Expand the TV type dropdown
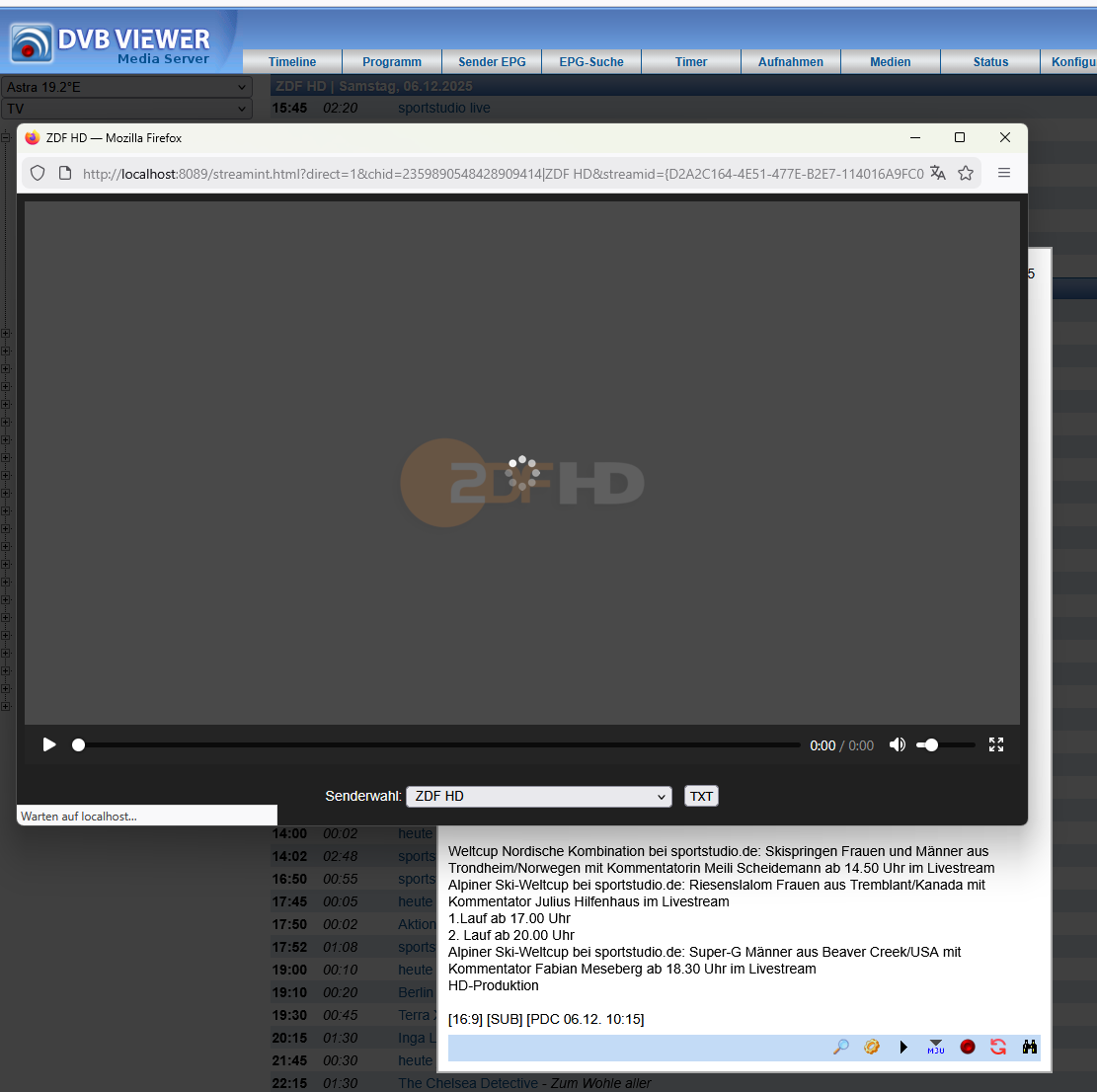The image size is (1097, 1092). tap(126, 109)
